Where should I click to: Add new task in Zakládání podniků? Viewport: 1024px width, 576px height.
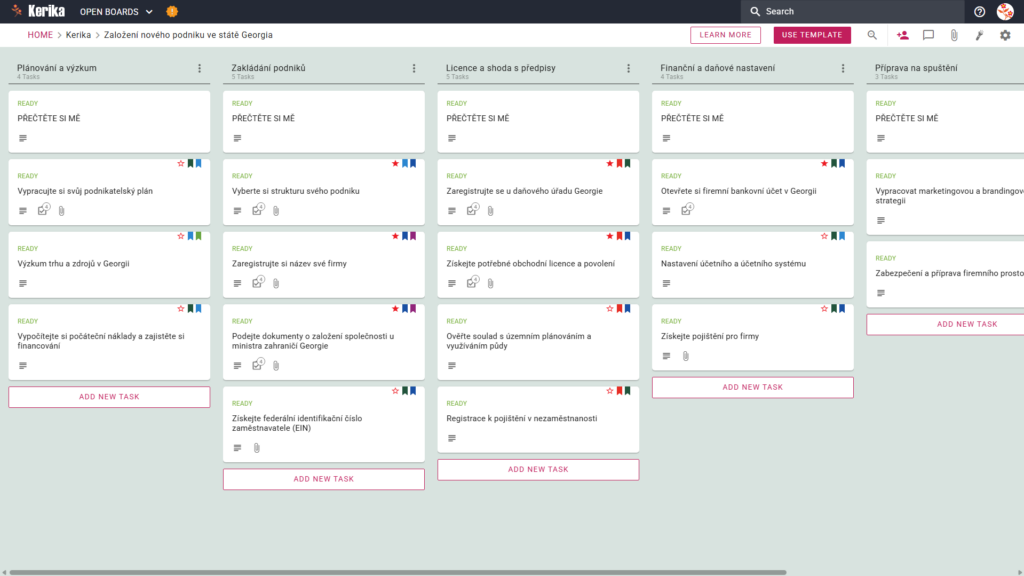324,479
